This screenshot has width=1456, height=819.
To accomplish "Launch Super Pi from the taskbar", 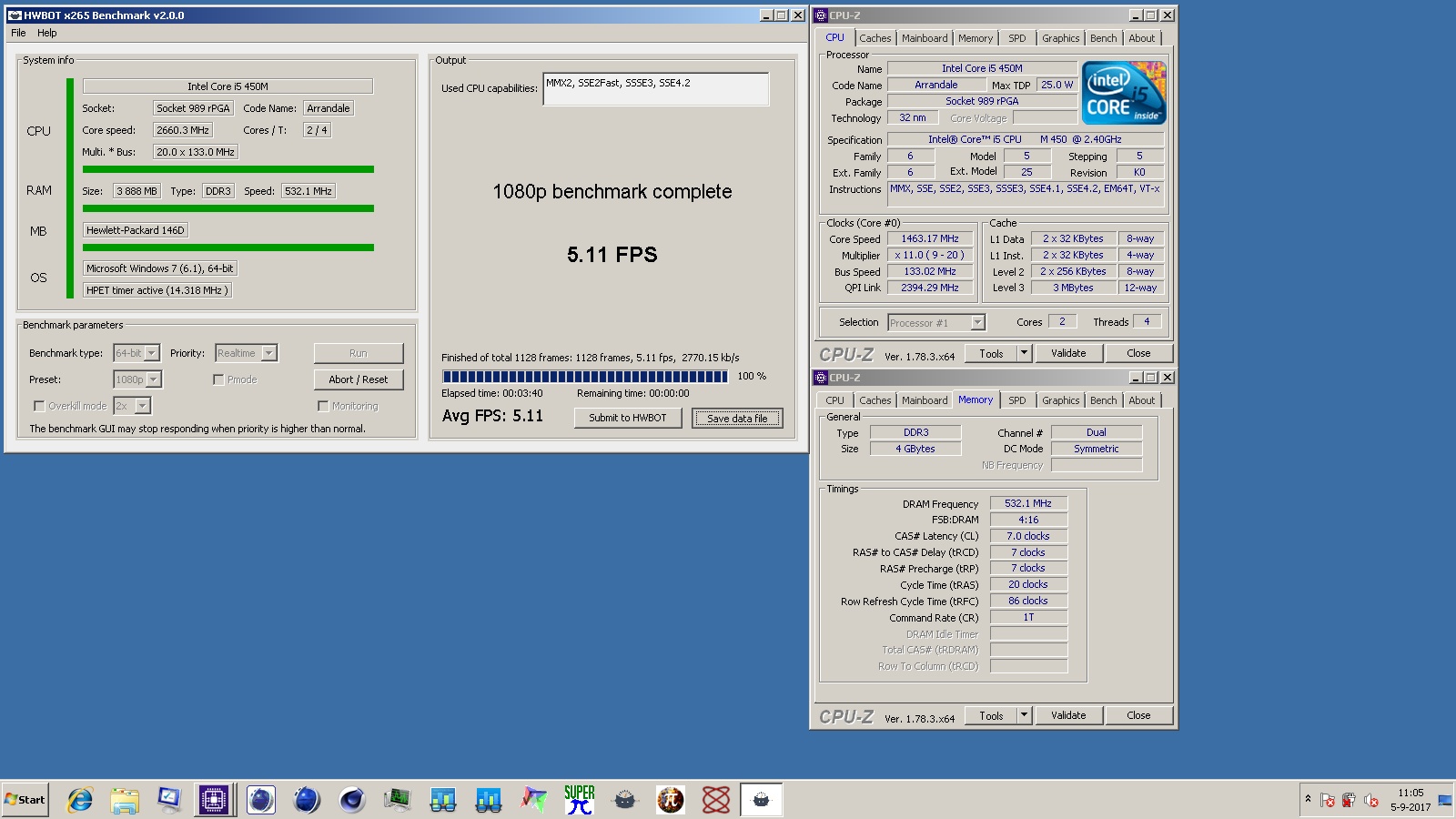I will [579, 800].
